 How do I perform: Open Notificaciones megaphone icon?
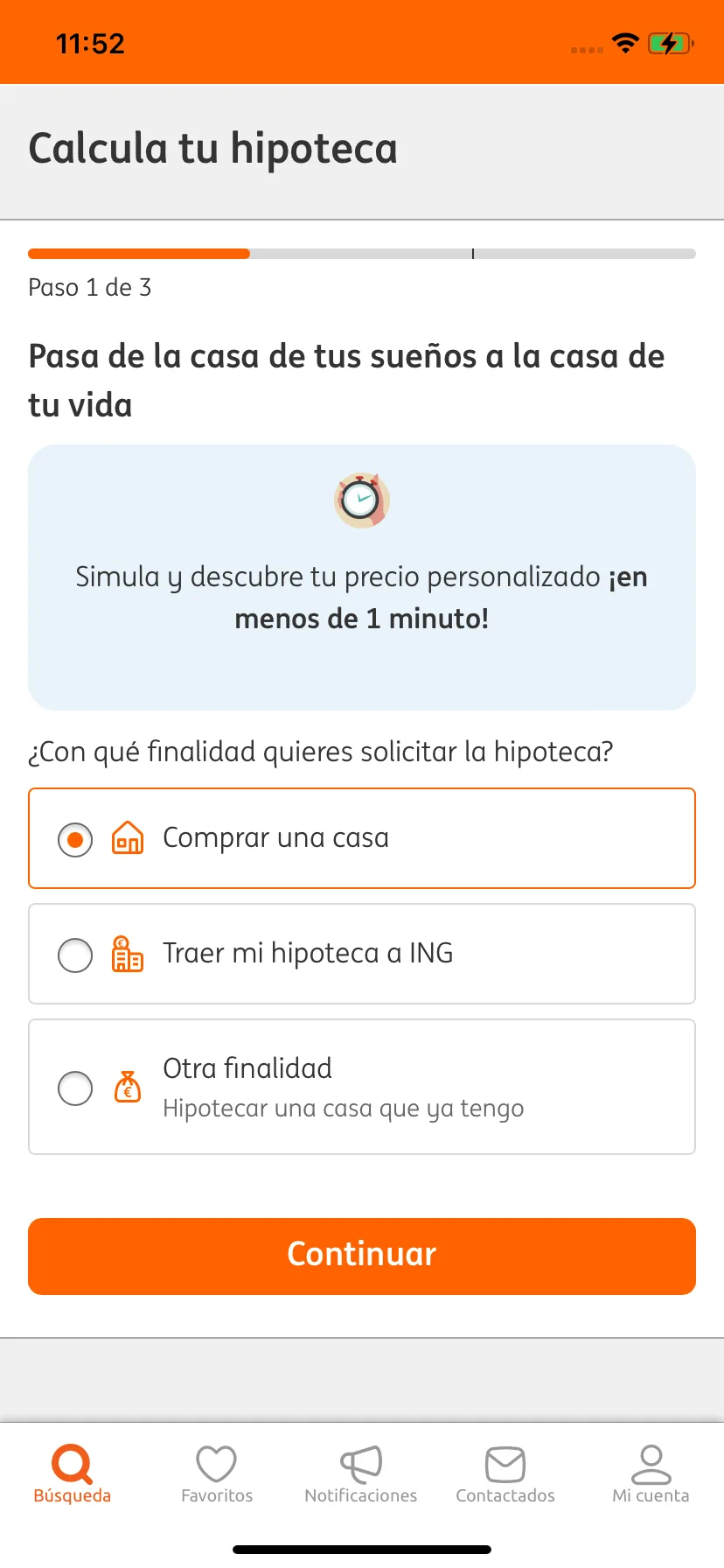click(361, 1463)
